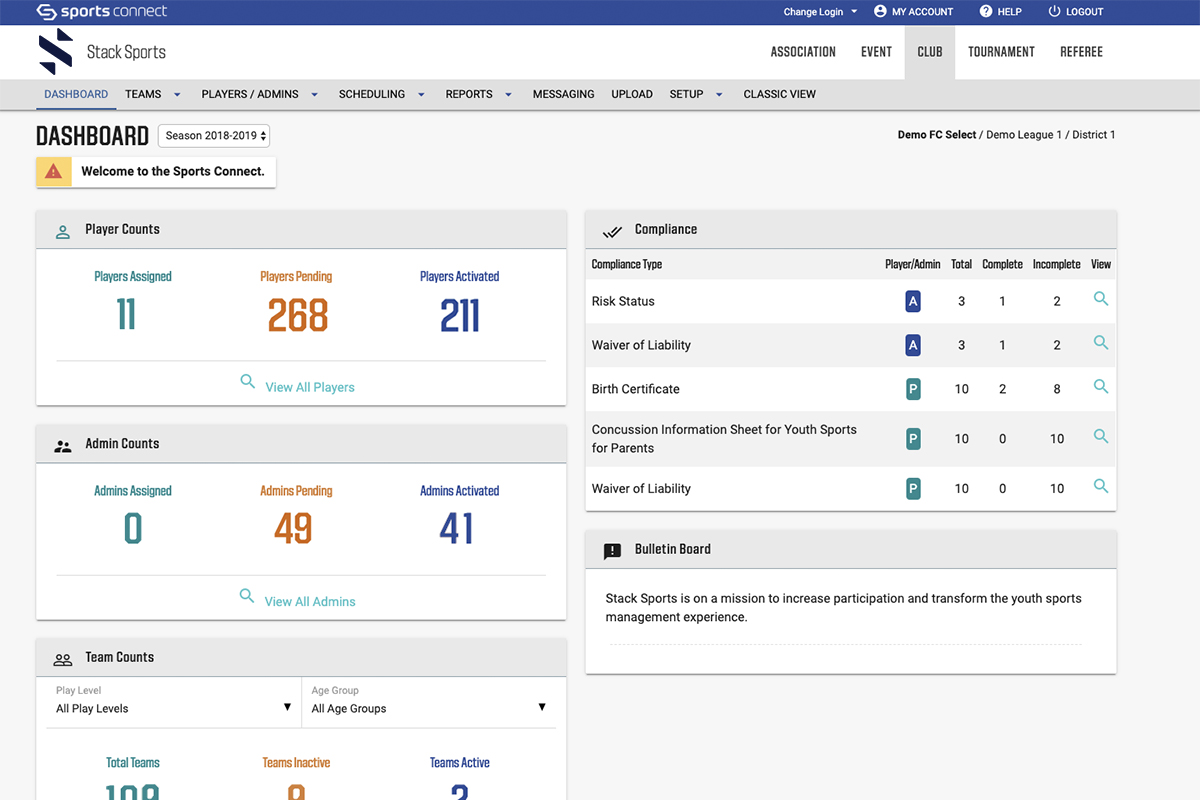The width and height of the screenshot is (1200, 800).
Task: Open Classic View
Action: click(x=780, y=94)
